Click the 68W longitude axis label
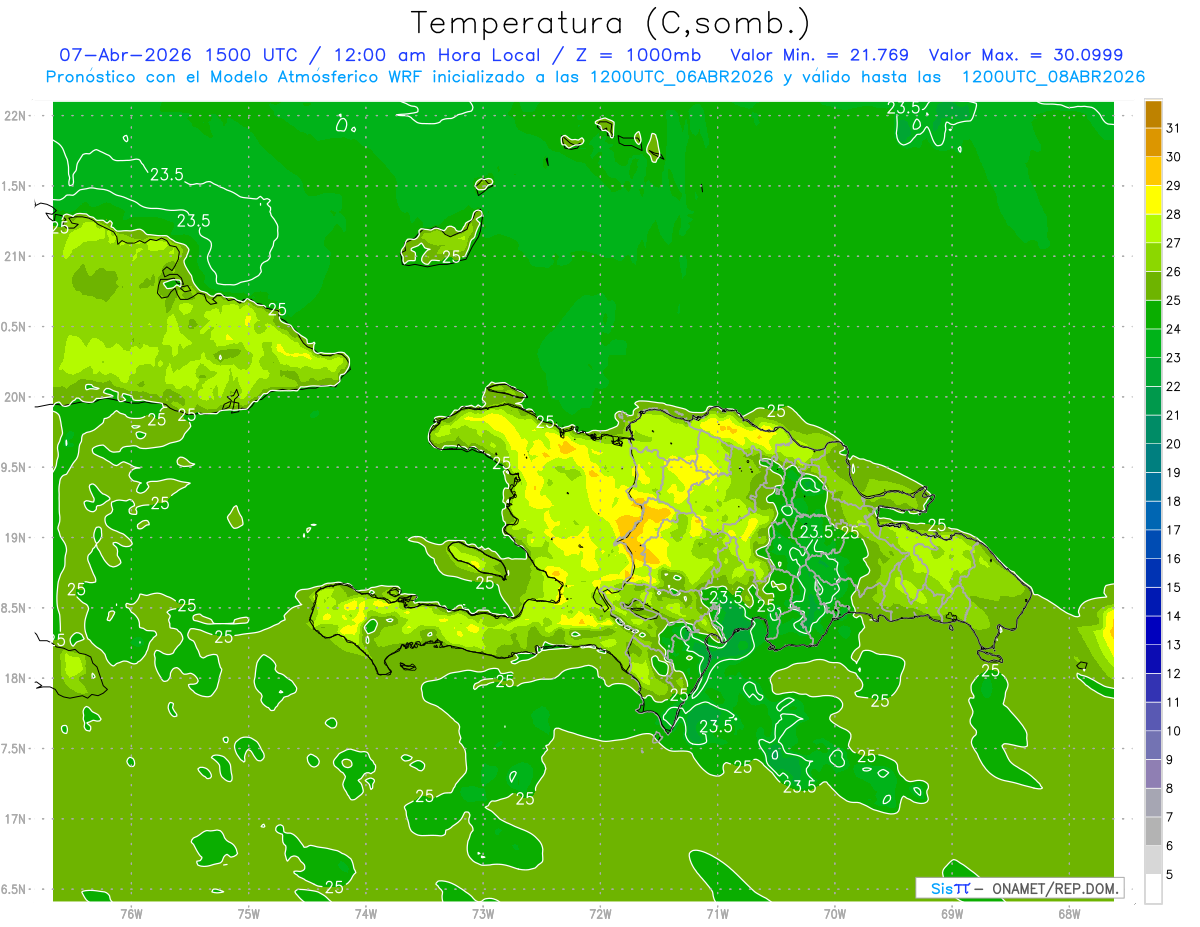Screen dimensions: 1200x927 click(1069, 913)
